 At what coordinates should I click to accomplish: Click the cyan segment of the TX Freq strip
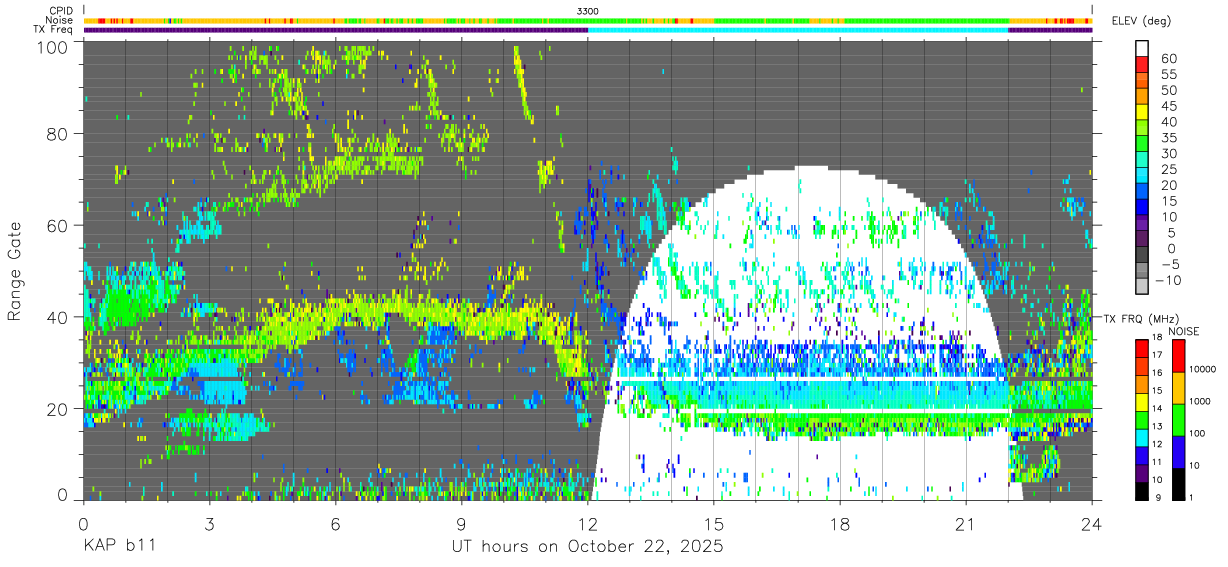point(798,30)
